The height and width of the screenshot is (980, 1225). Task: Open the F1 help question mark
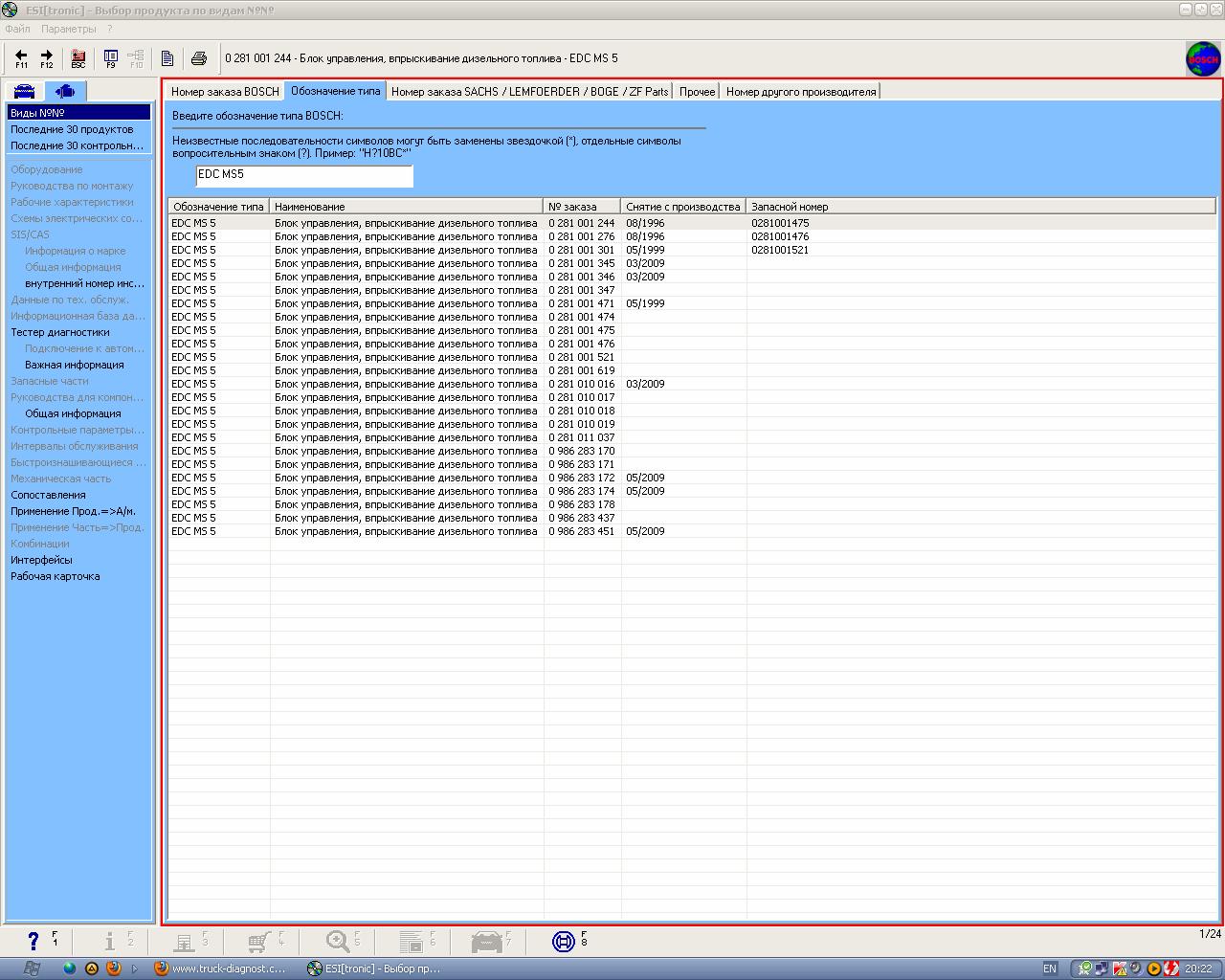pyautogui.click(x=33, y=942)
